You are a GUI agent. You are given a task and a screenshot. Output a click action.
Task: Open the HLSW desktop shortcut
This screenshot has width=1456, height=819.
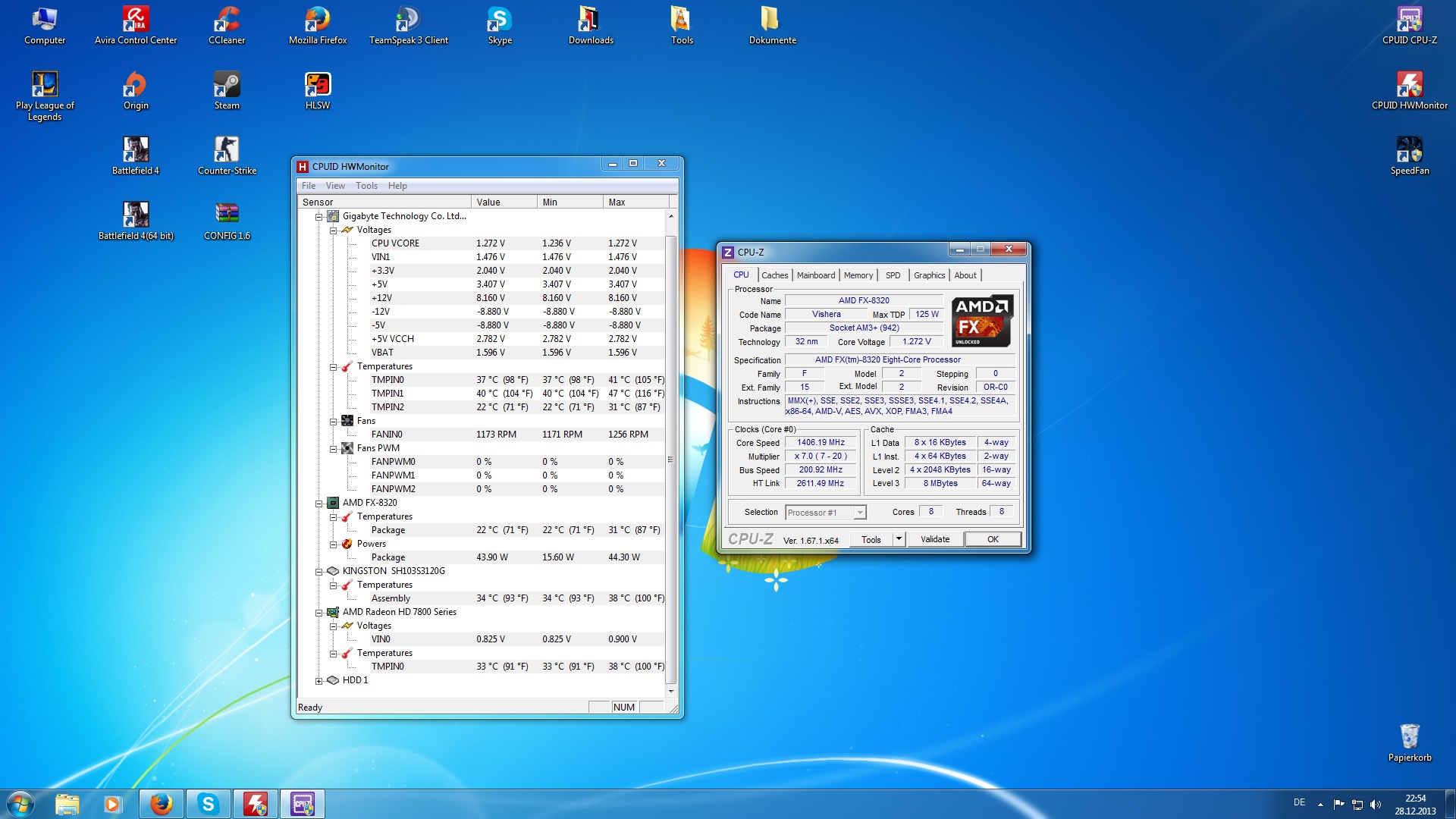pos(318,91)
